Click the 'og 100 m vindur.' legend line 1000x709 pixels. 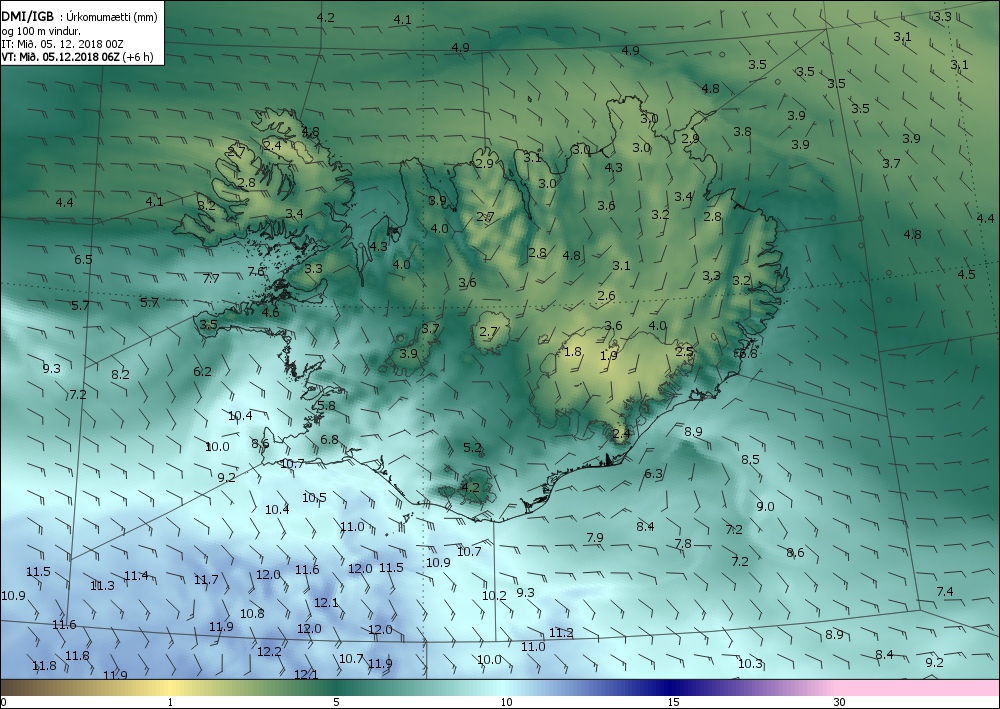pos(41,31)
